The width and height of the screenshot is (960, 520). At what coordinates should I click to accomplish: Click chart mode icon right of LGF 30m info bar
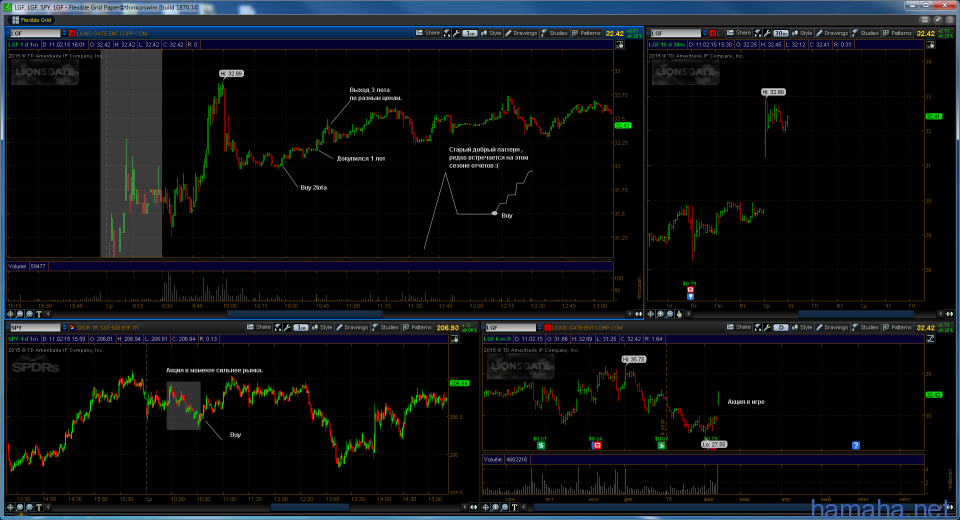[x=931, y=45]
